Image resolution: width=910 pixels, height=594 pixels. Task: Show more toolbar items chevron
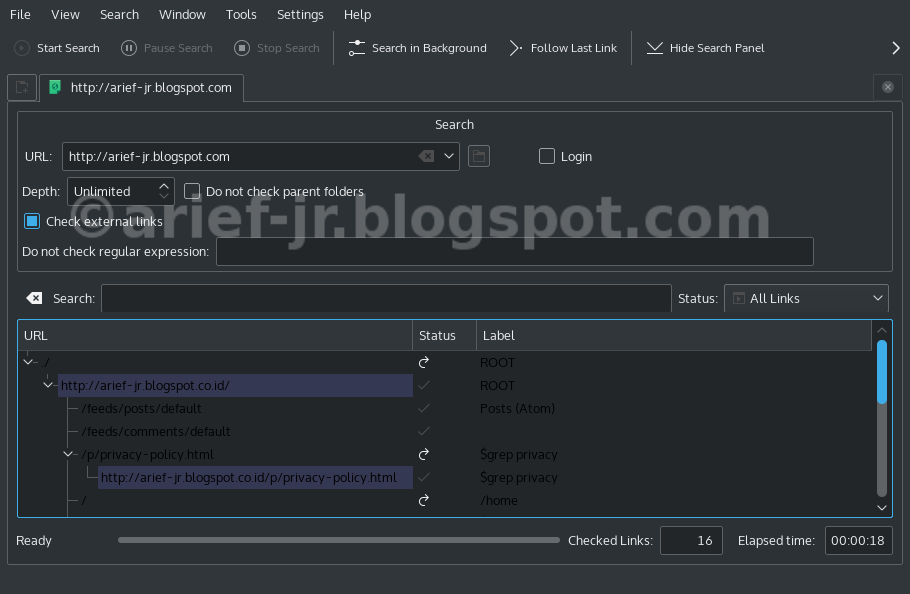(x=895, y=48)
